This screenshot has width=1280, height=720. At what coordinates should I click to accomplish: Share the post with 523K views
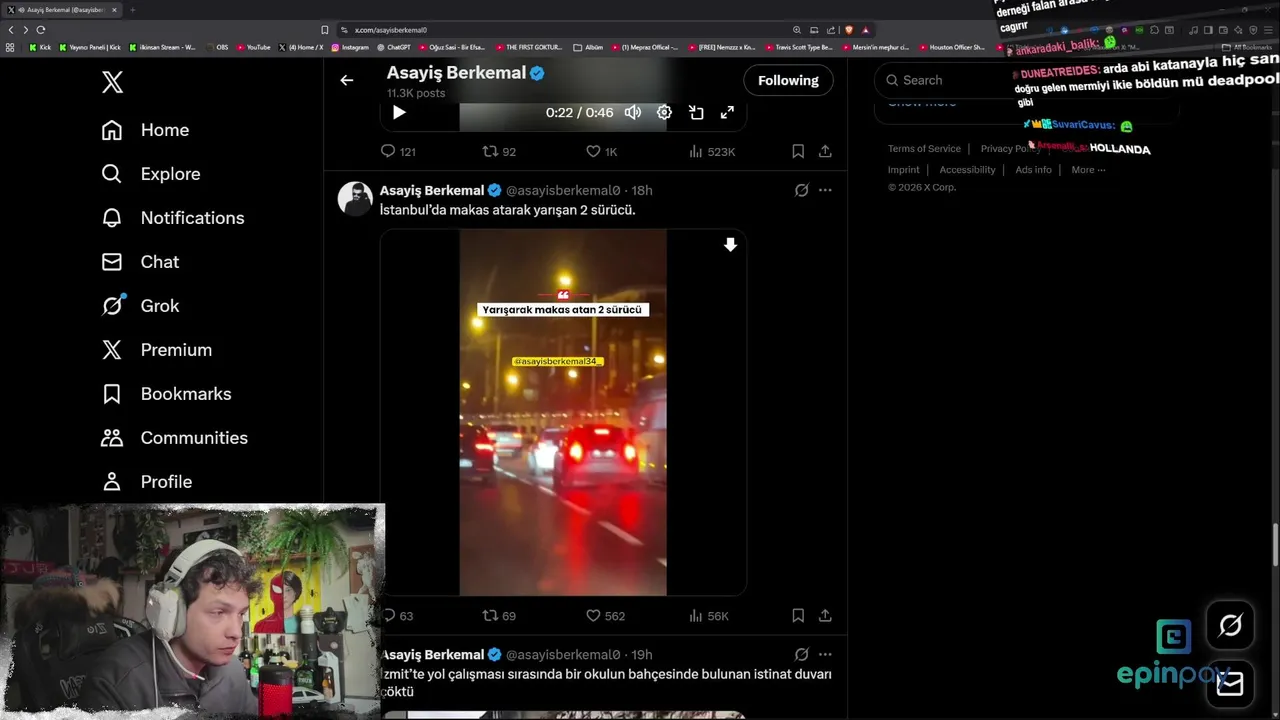click(825, 151)
